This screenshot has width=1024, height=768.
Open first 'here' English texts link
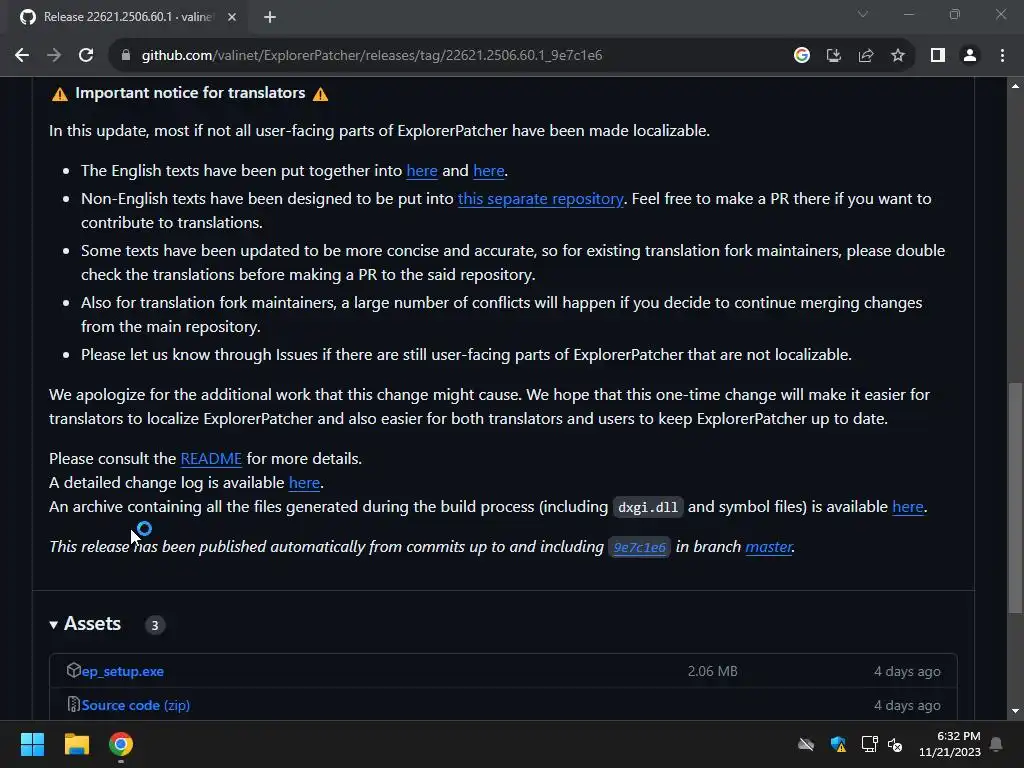[x=422, y=170]
